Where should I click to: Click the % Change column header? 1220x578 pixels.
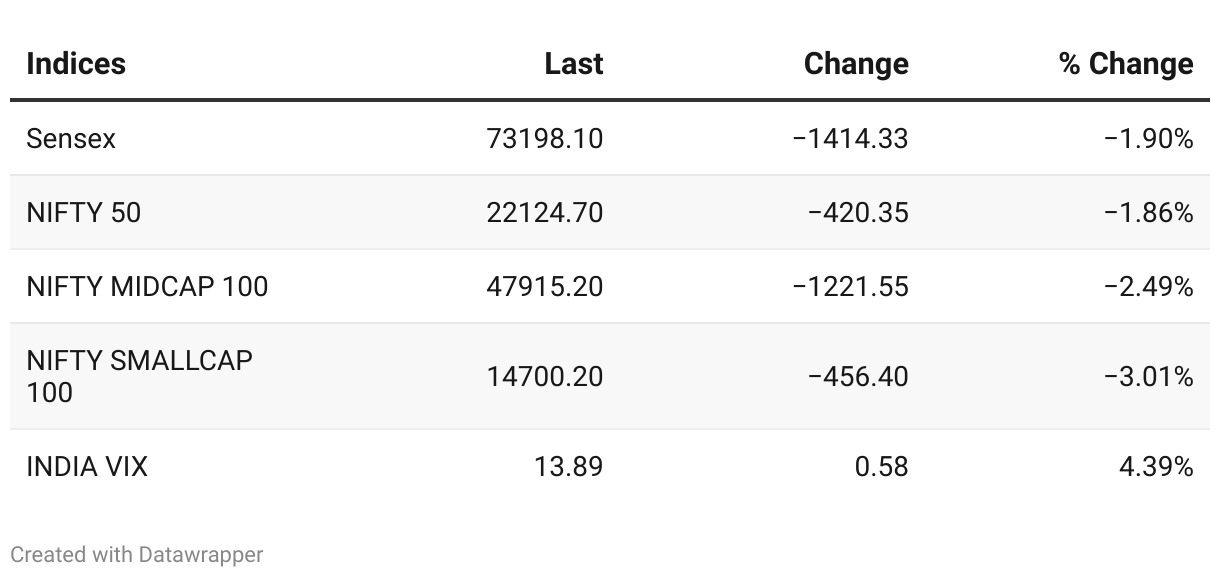(x=1126, y=64)
